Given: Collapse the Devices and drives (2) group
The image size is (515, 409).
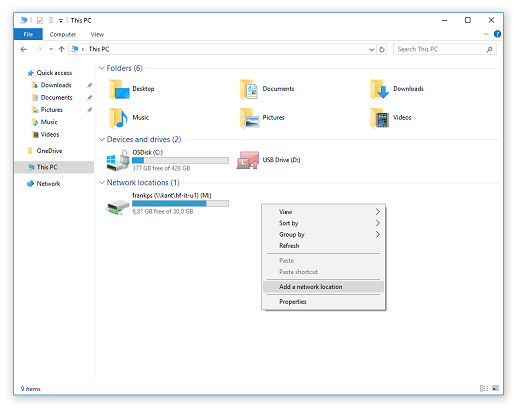Looking at the screenshot, I should coord(102,139).
